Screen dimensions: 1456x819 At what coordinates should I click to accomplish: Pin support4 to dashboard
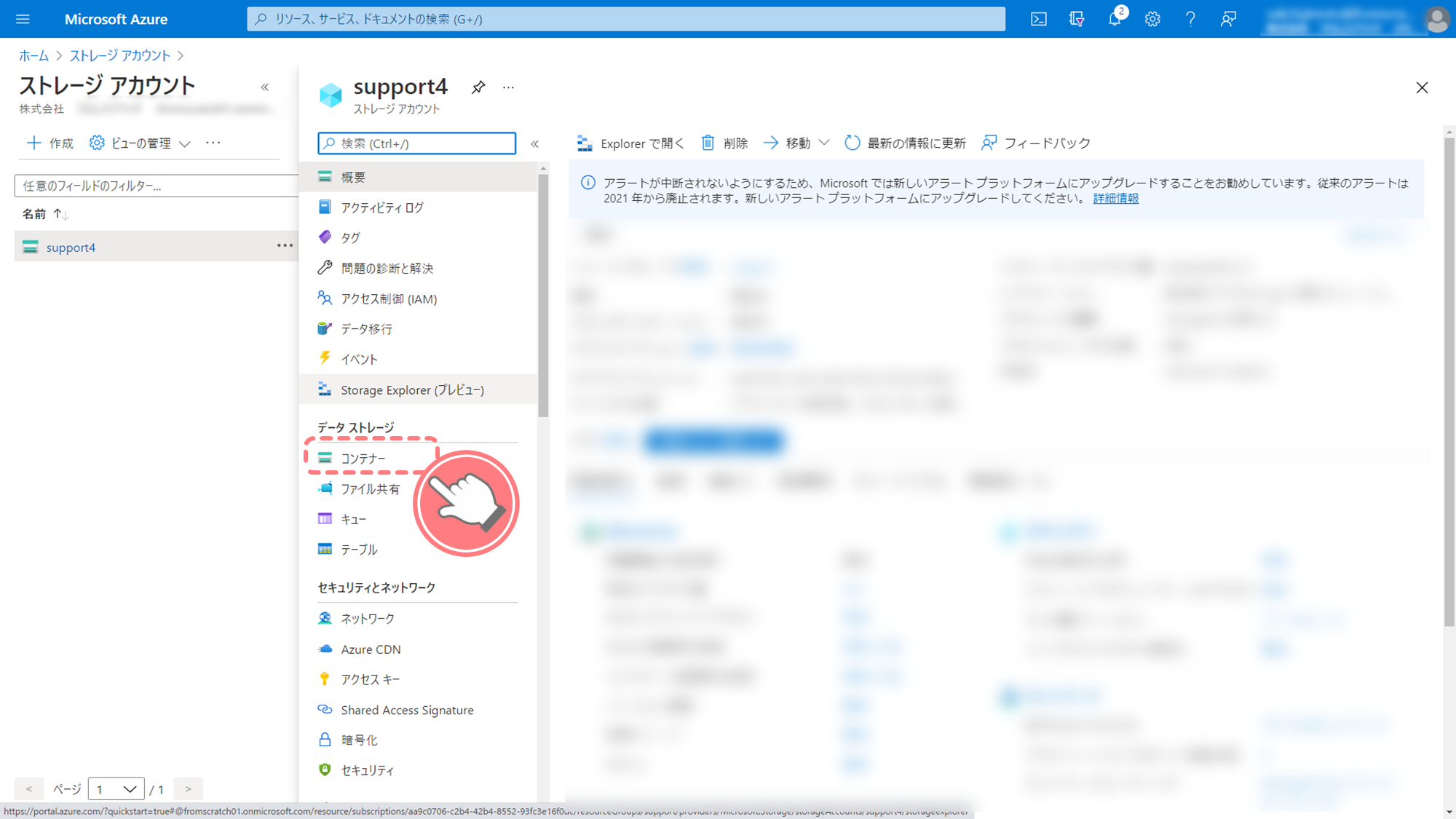click(478, 87)
